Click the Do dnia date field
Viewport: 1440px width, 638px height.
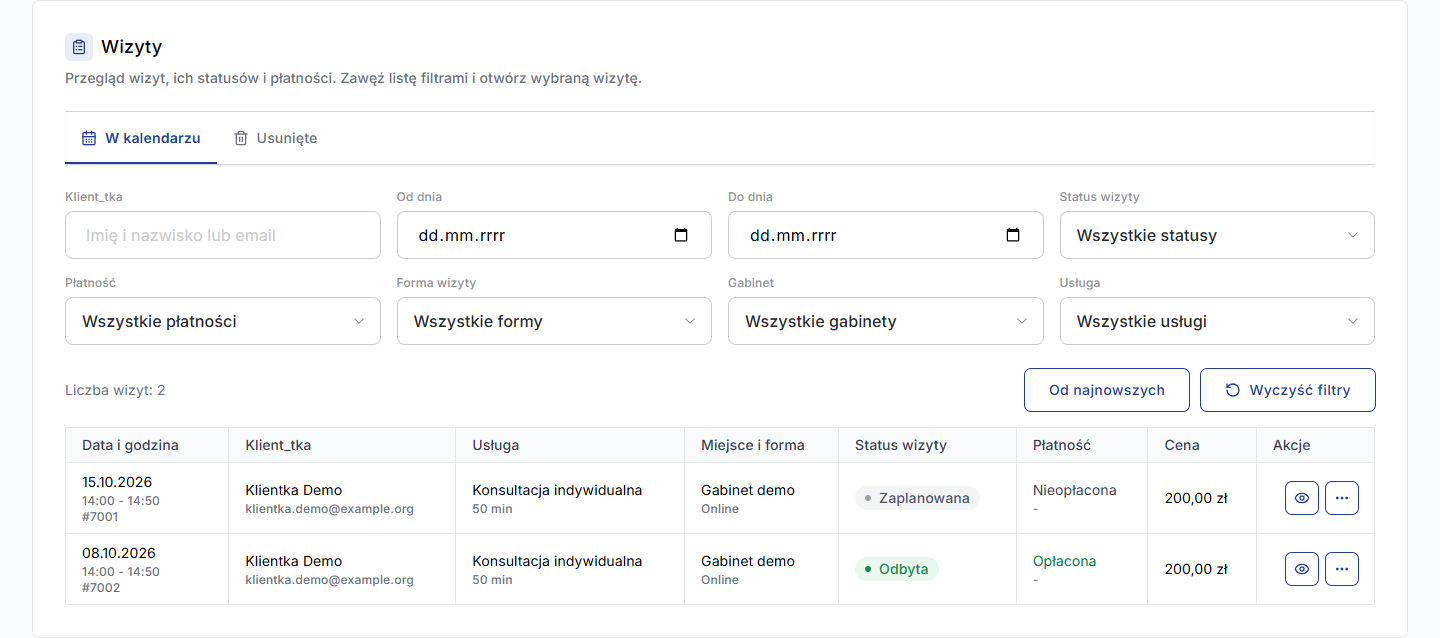tap(885, 235)
